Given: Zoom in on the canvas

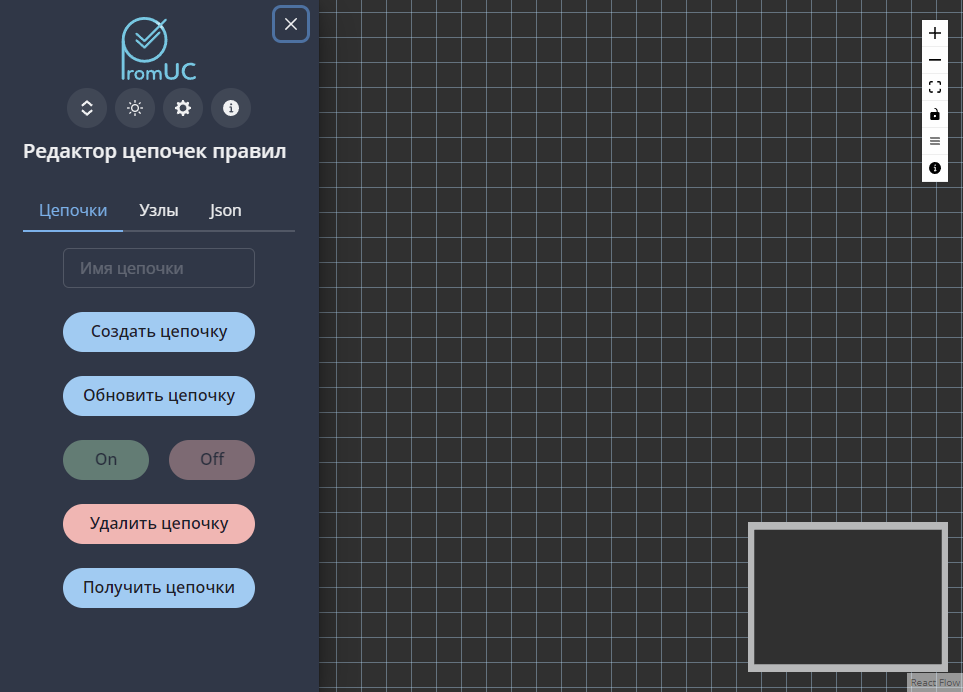Looking at the screenshot, I should (935, 33).
